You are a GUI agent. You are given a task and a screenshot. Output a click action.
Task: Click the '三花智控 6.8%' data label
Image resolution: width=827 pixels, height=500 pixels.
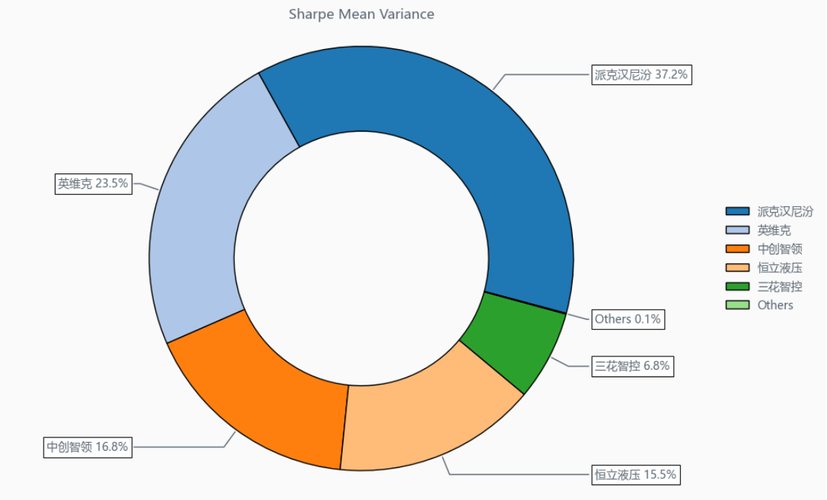click(633, 366)
